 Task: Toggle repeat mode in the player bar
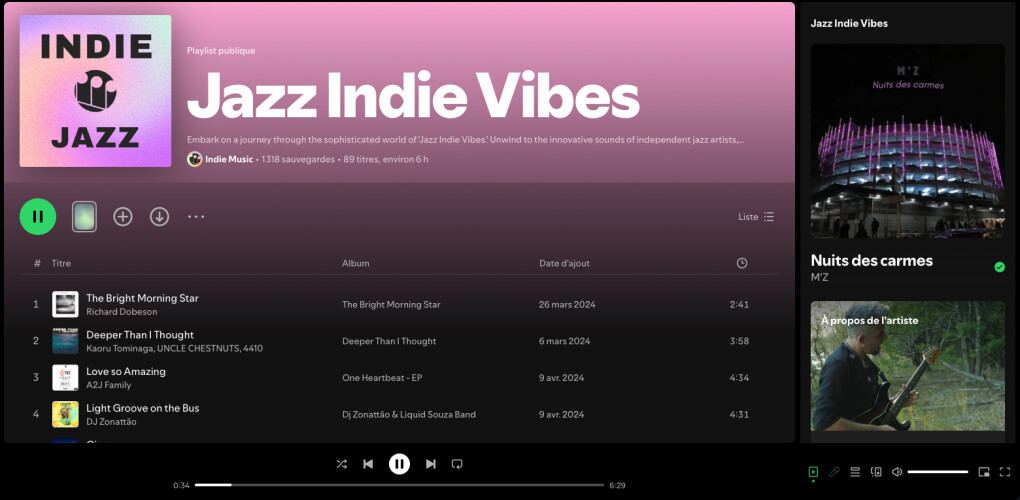tap(457, 464)
